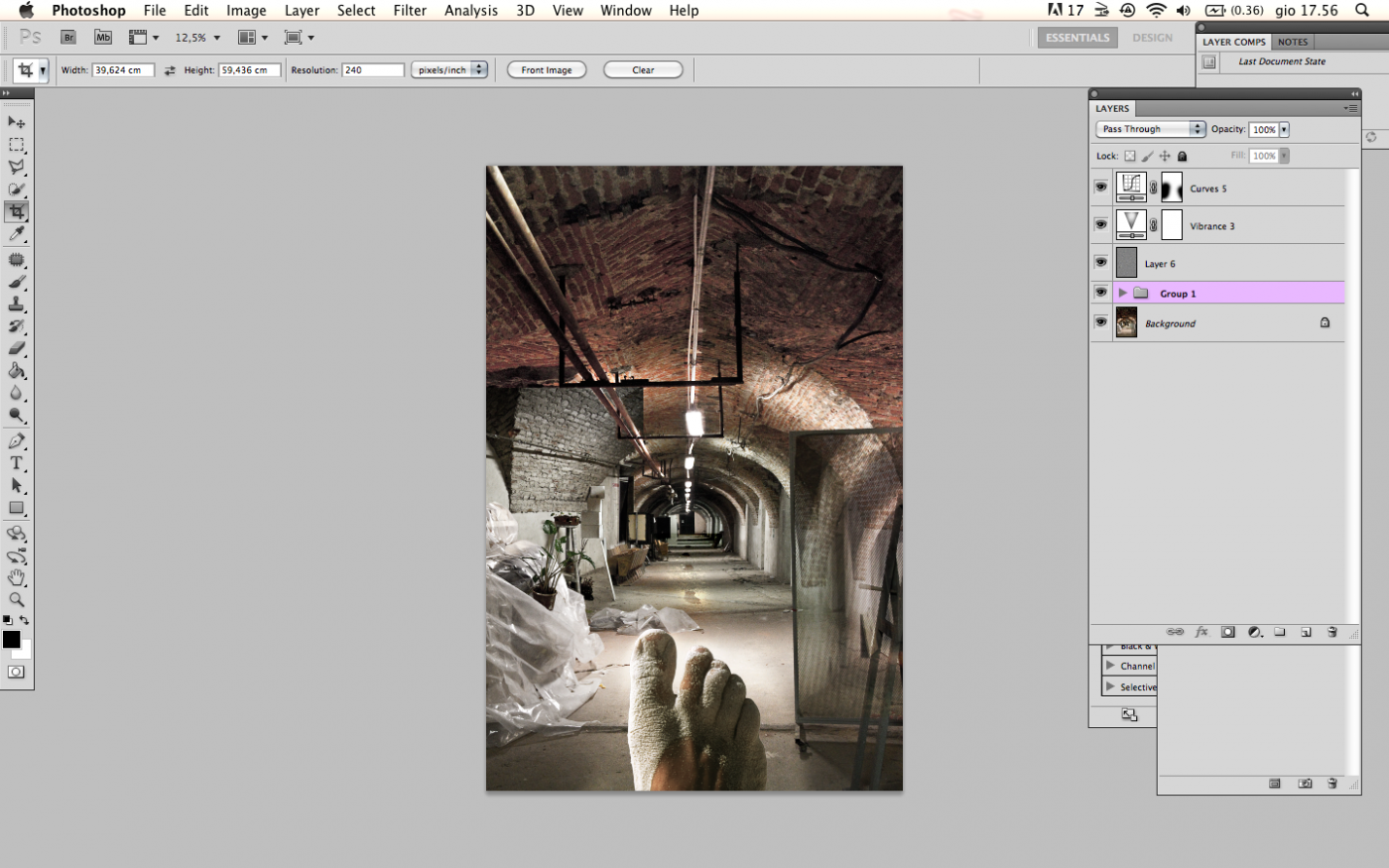This screenshot has height=868, width=1389.
Task: Expand the Group 1 folder
Action: [x=1122, y=293]
